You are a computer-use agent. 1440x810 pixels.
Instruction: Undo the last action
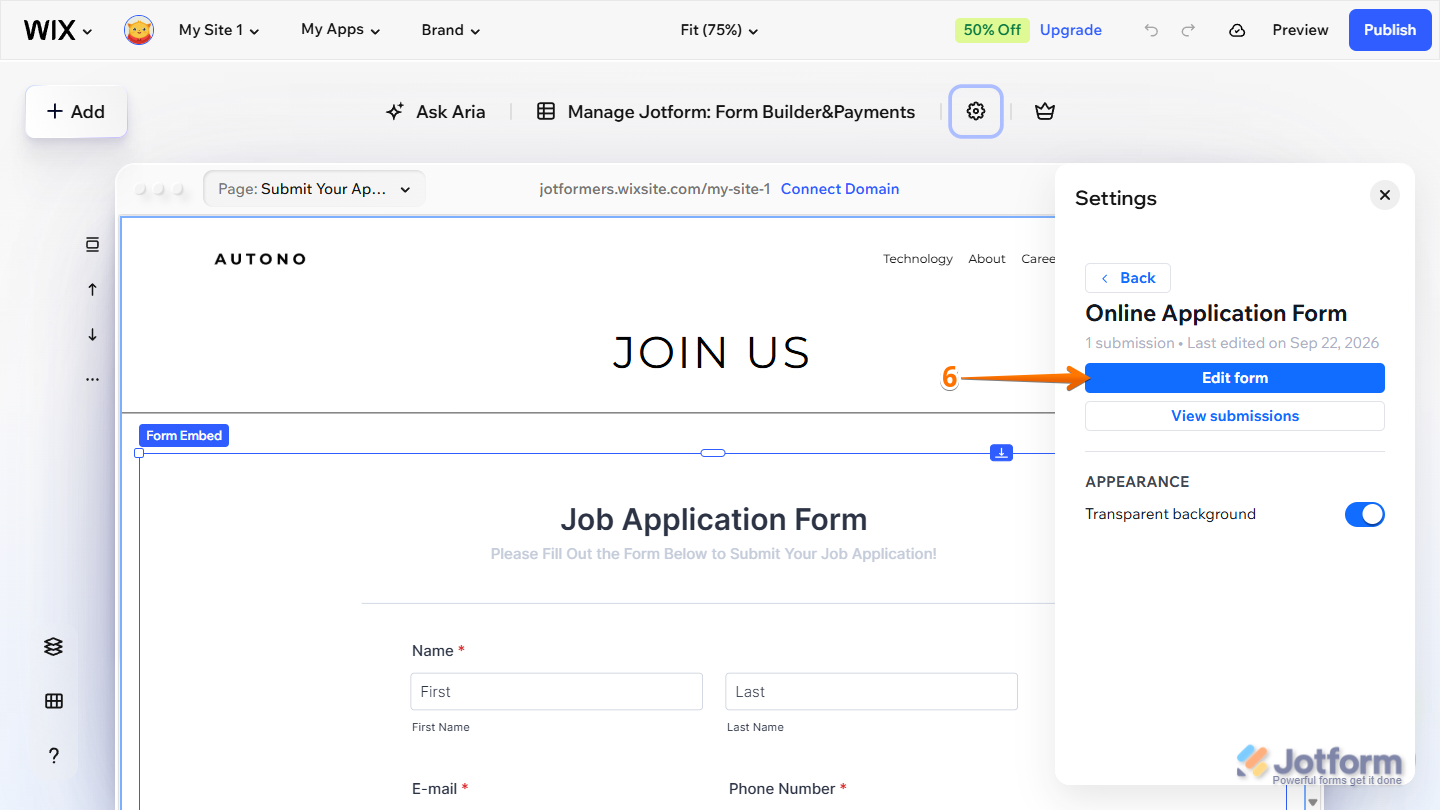(x=1151, y=30)
